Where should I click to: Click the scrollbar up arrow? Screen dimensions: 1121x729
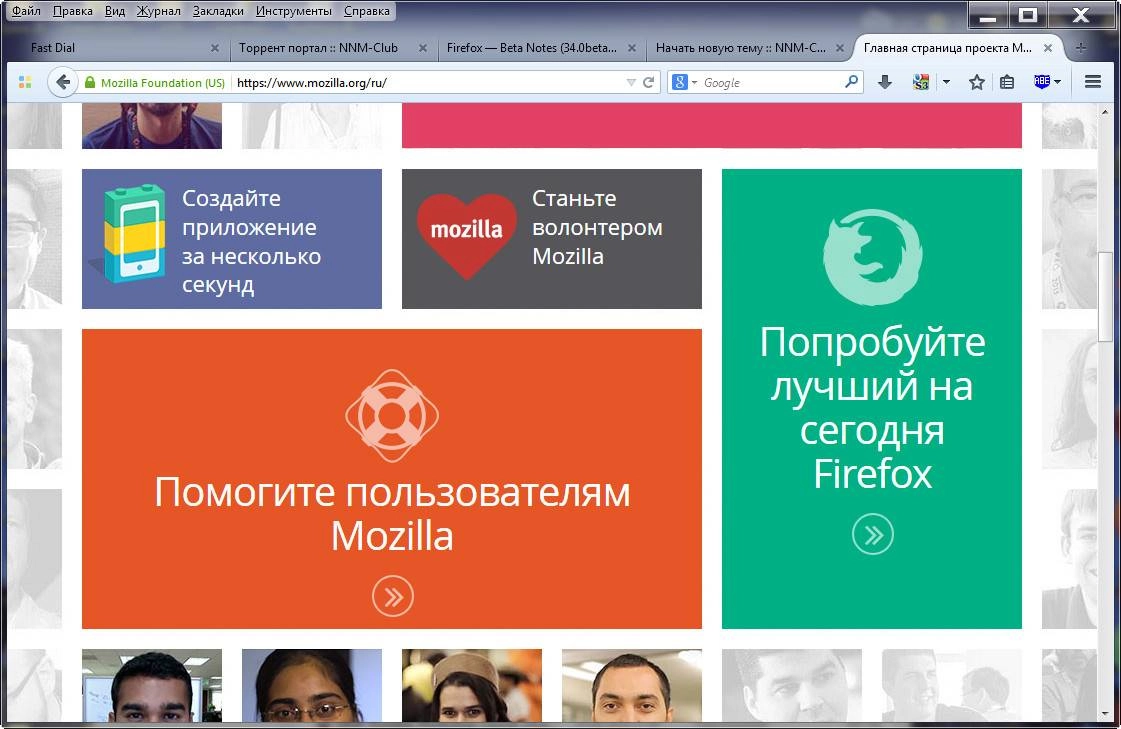1105,112
